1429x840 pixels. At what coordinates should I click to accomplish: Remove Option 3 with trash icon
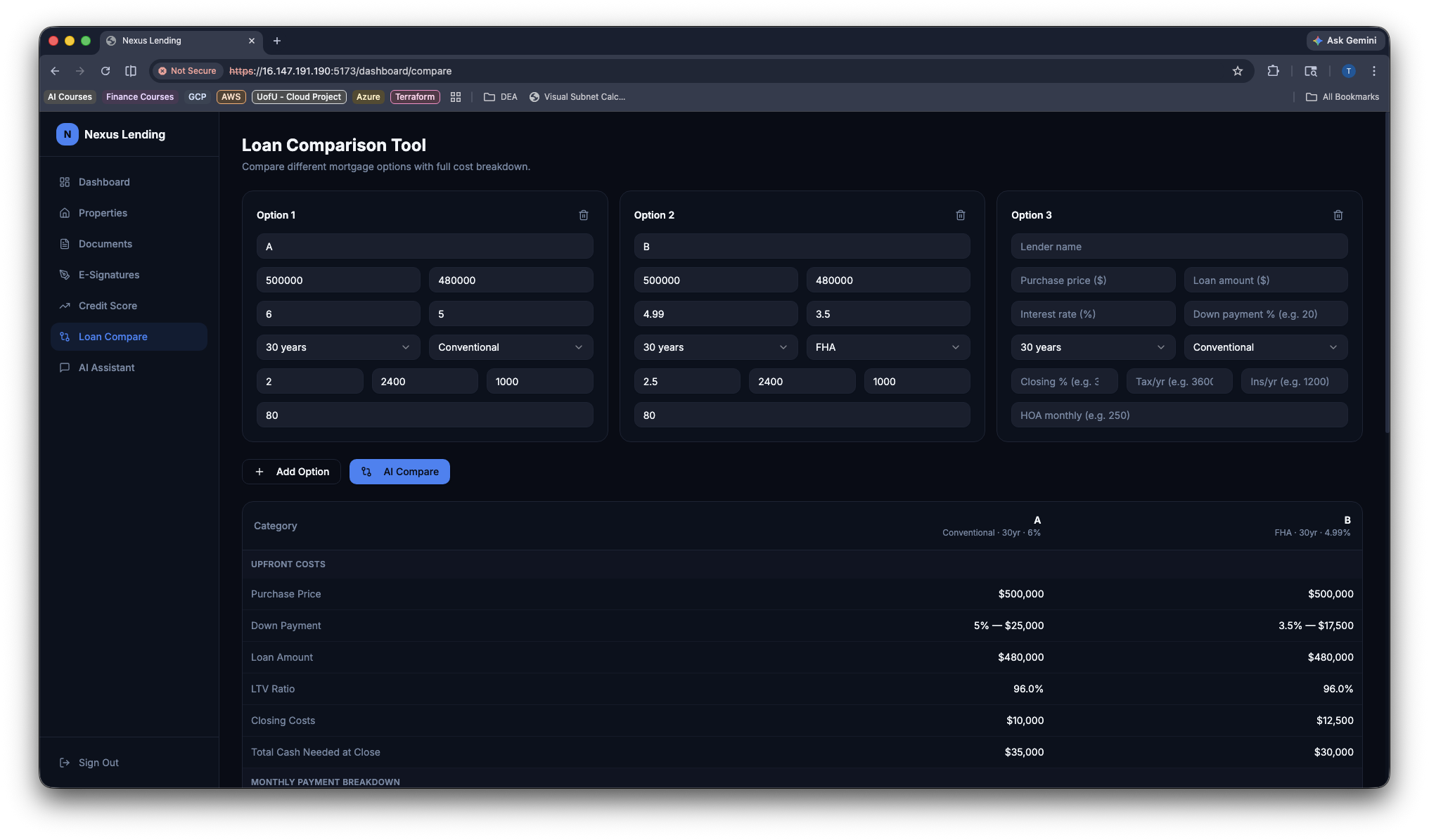tap(1338, 215)
